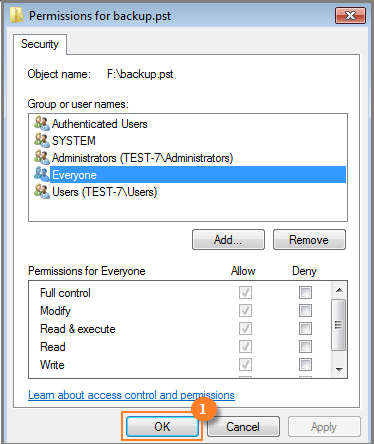Click the folder icon in title bar

click(16, 15)
